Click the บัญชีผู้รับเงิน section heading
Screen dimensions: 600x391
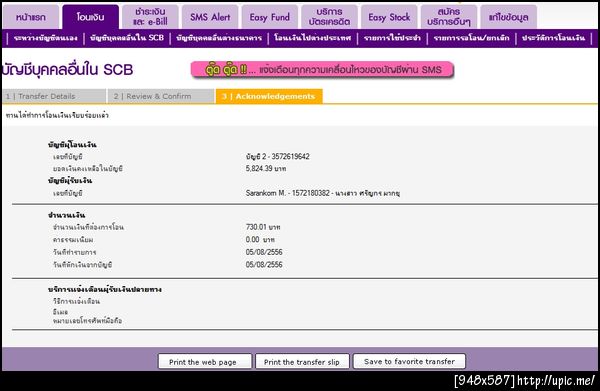70,181
